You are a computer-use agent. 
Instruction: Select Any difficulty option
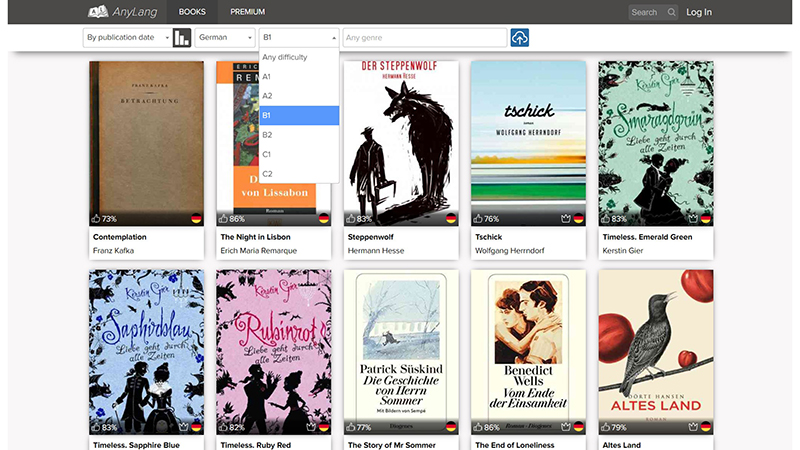(299, 57)
